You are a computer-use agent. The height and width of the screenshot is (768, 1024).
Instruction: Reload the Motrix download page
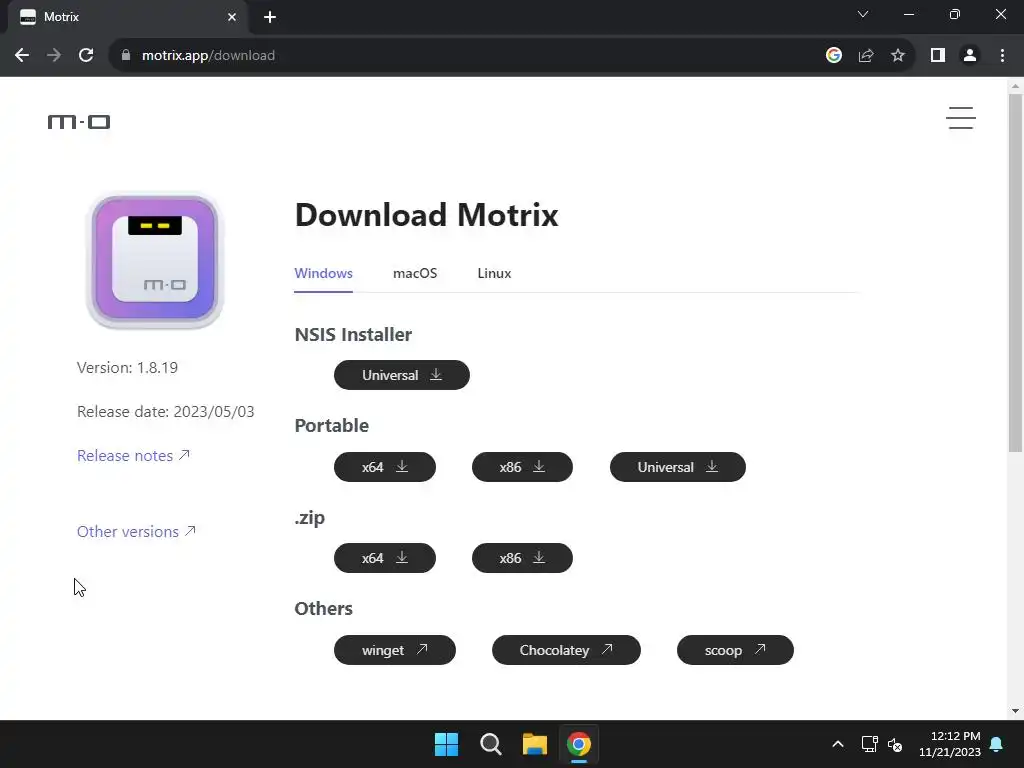pyautogui.click(x=86, y=56)
